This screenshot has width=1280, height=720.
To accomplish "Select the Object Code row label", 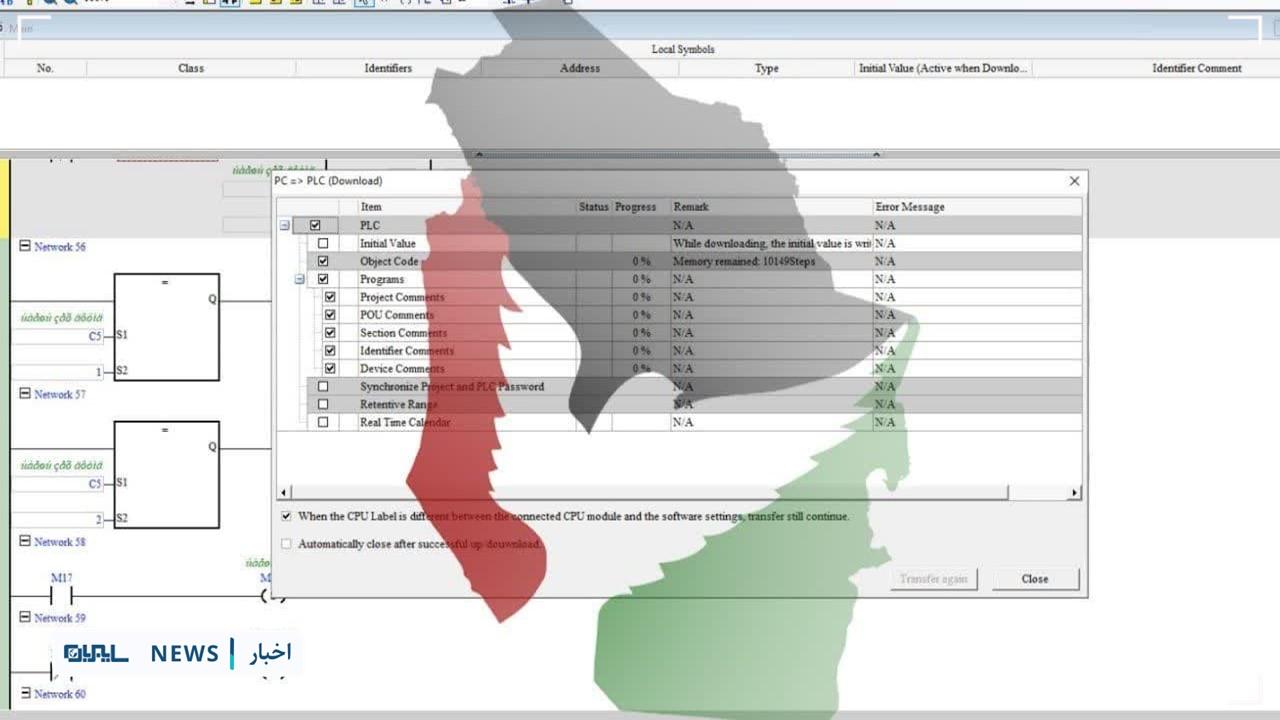I will tap(389, 262).
